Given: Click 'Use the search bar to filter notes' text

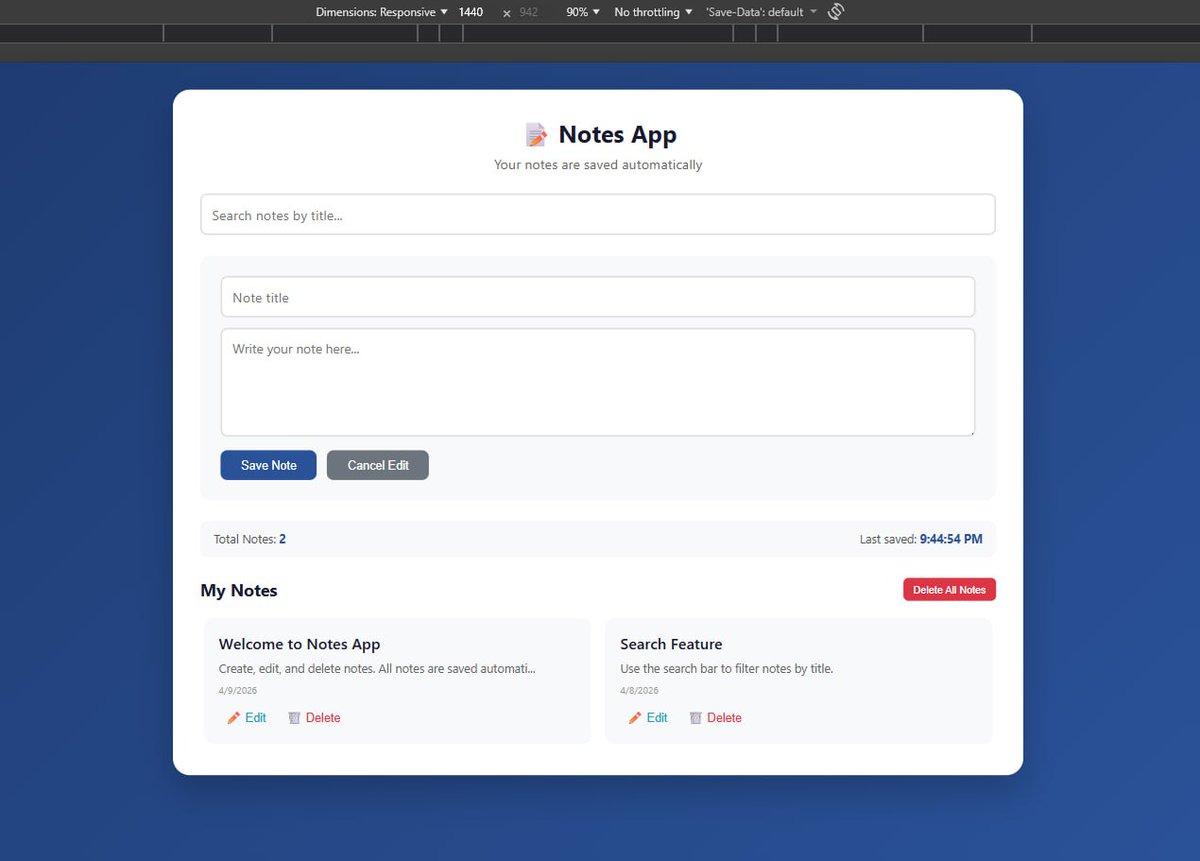Looking at the screenshot, I should coord(726,669).
